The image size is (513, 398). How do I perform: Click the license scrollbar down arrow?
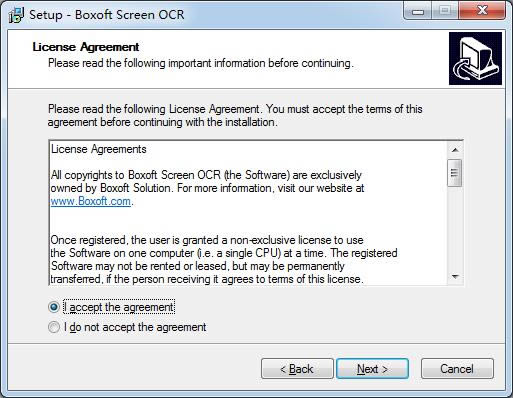455,277
